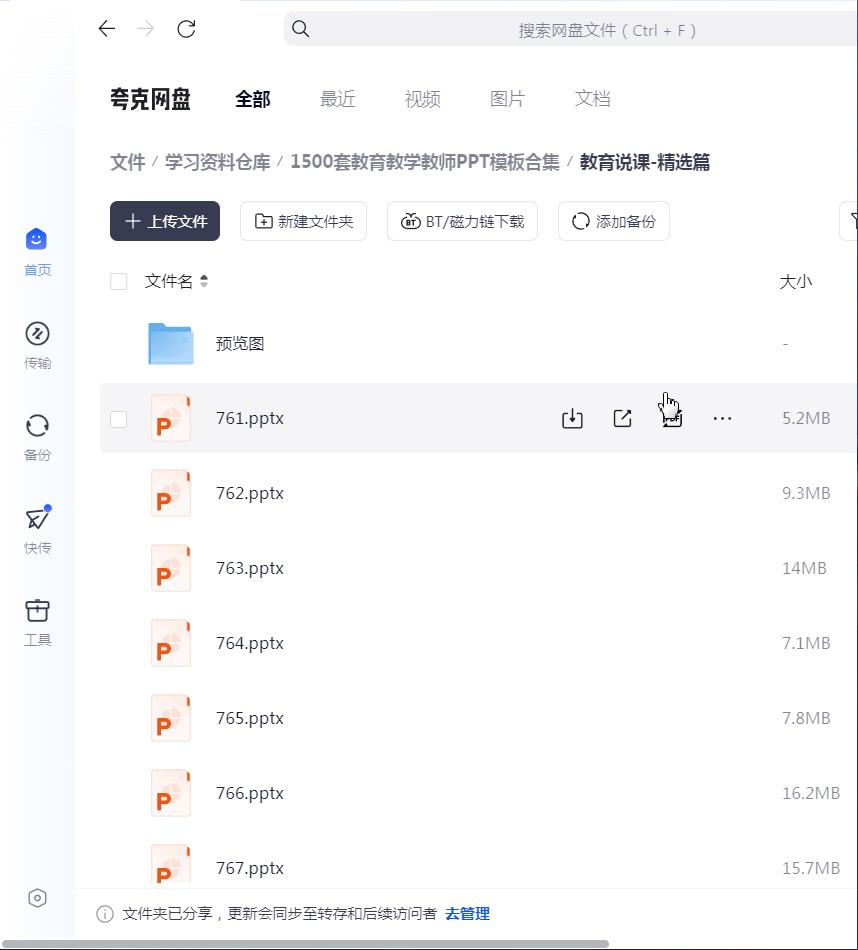Screen dimensions: 858x950
Task: Click the 夸克网盘 title
Action: [150, 99]
